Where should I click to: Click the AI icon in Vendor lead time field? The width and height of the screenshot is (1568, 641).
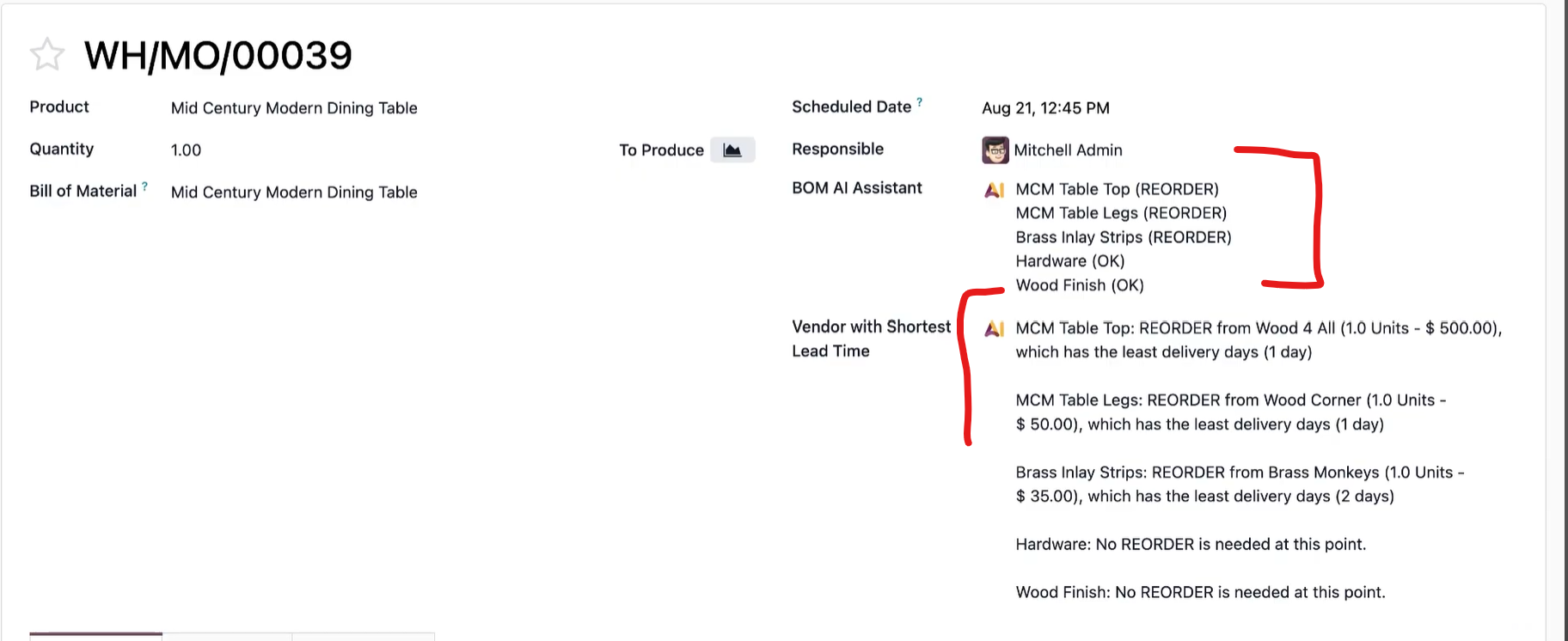(995, 328)
